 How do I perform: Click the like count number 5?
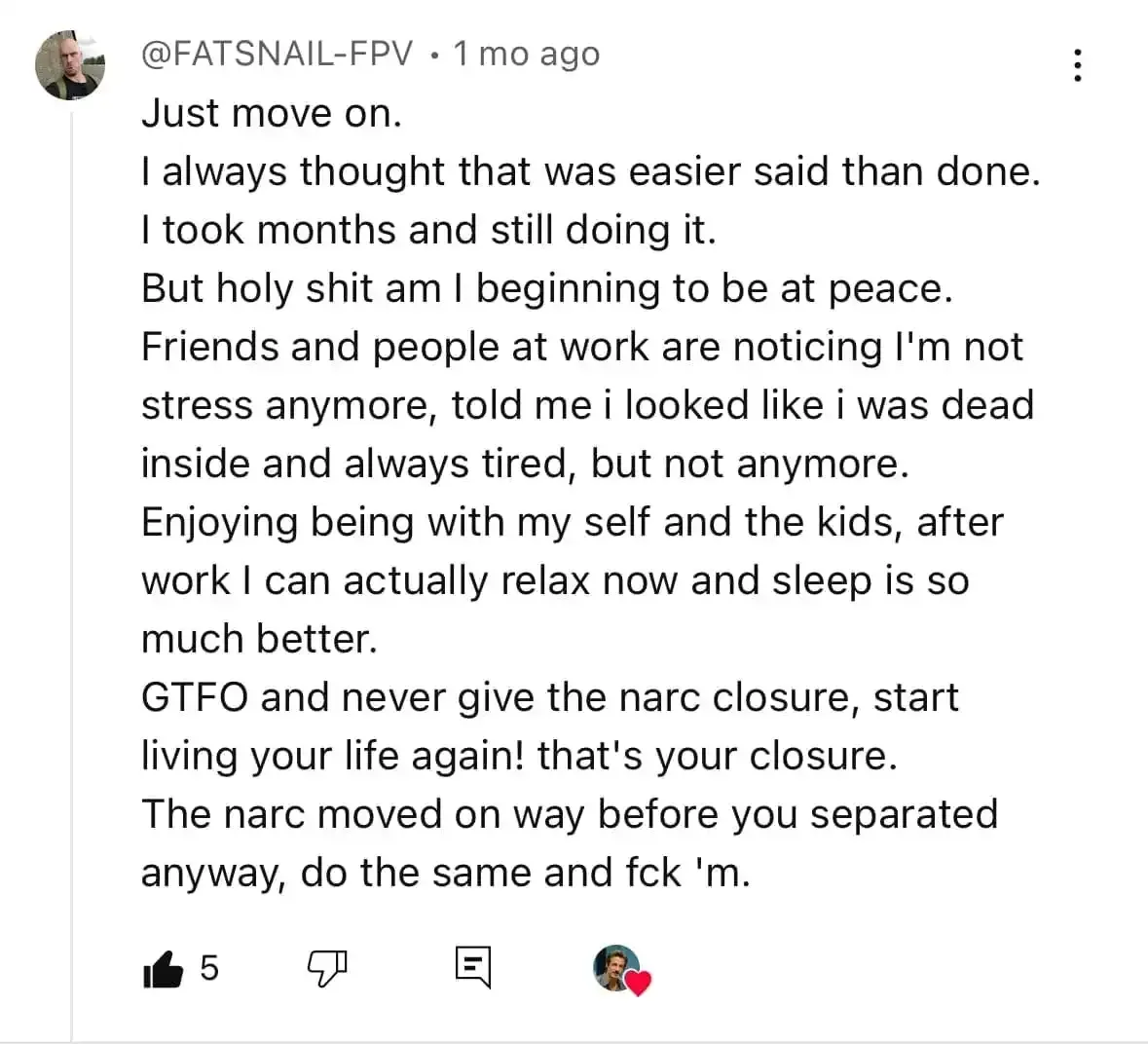click(x=209, y=968)
